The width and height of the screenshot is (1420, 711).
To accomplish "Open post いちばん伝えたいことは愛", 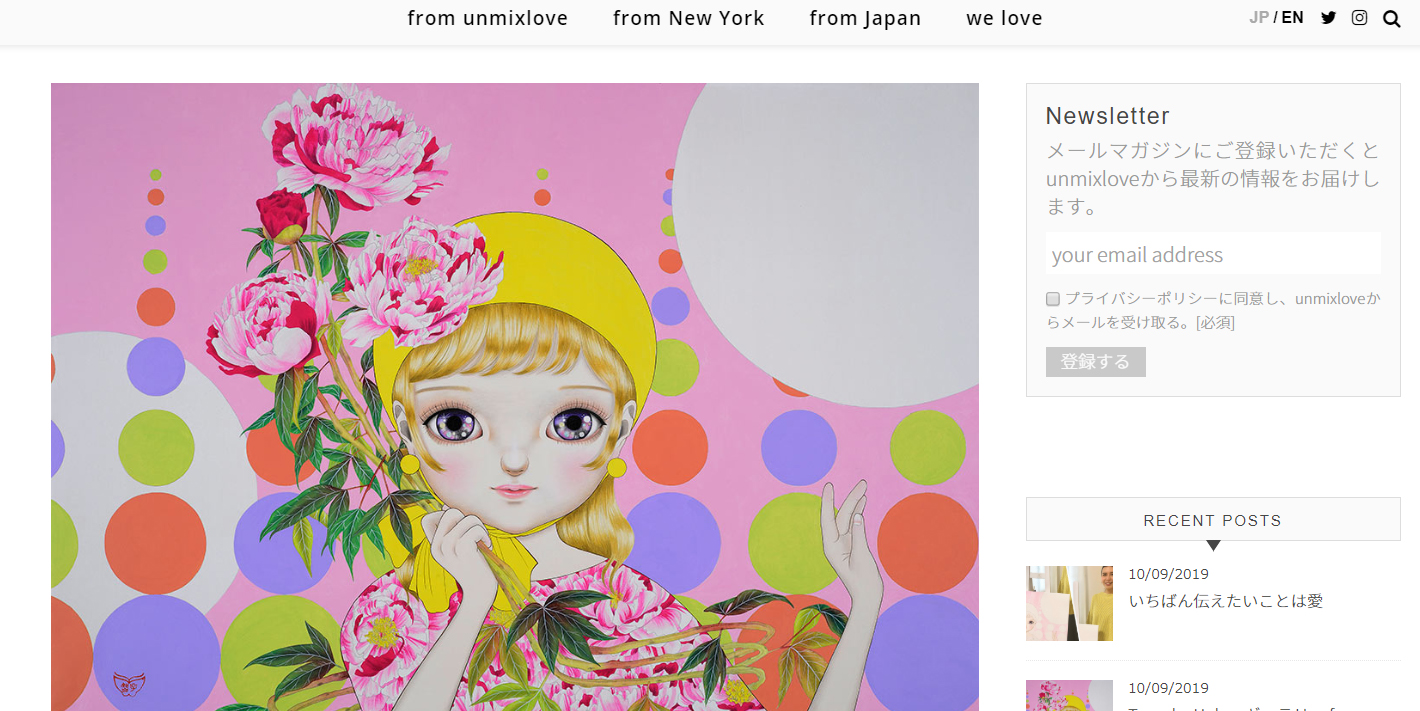I will [1226, 601].
